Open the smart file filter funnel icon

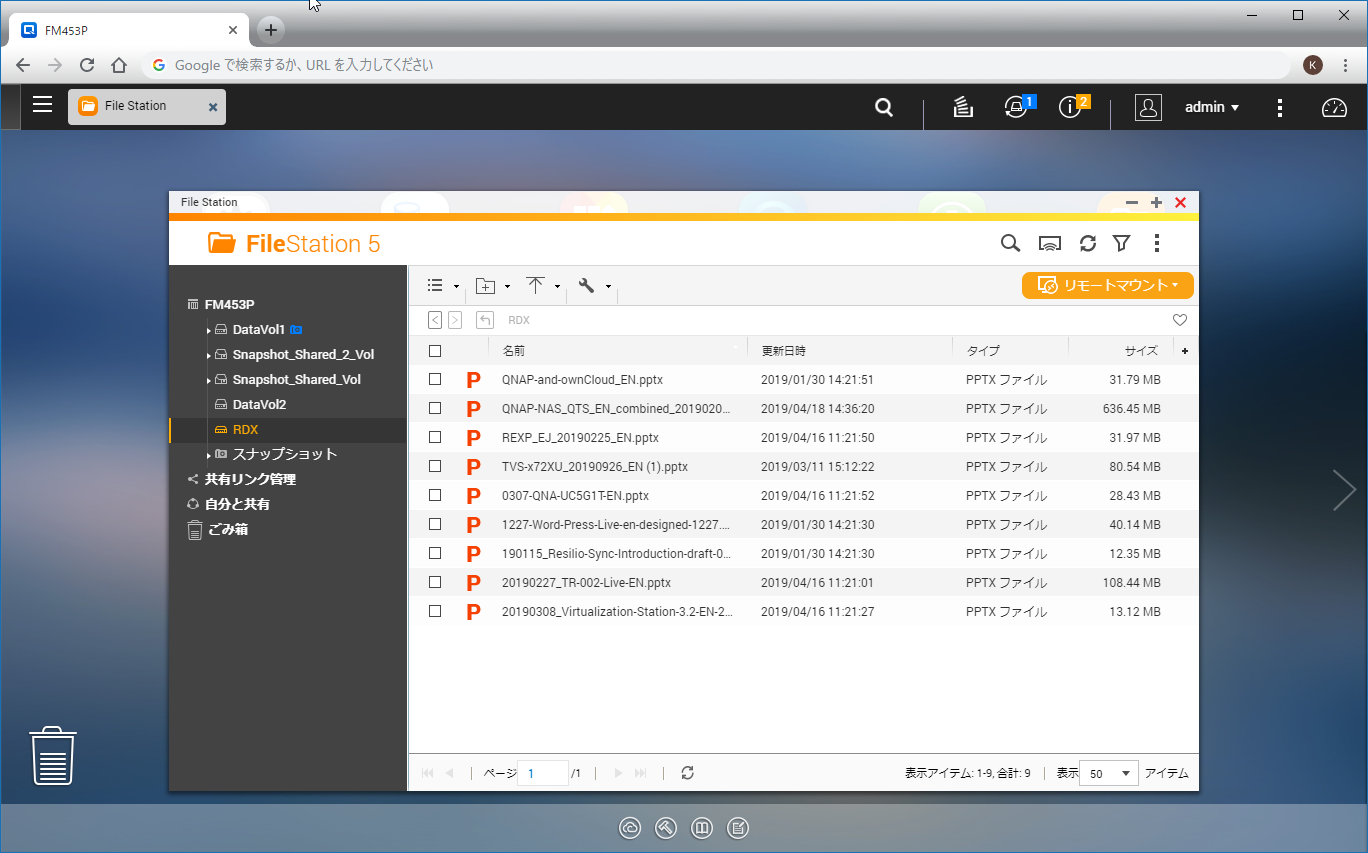click(1121, 243)
